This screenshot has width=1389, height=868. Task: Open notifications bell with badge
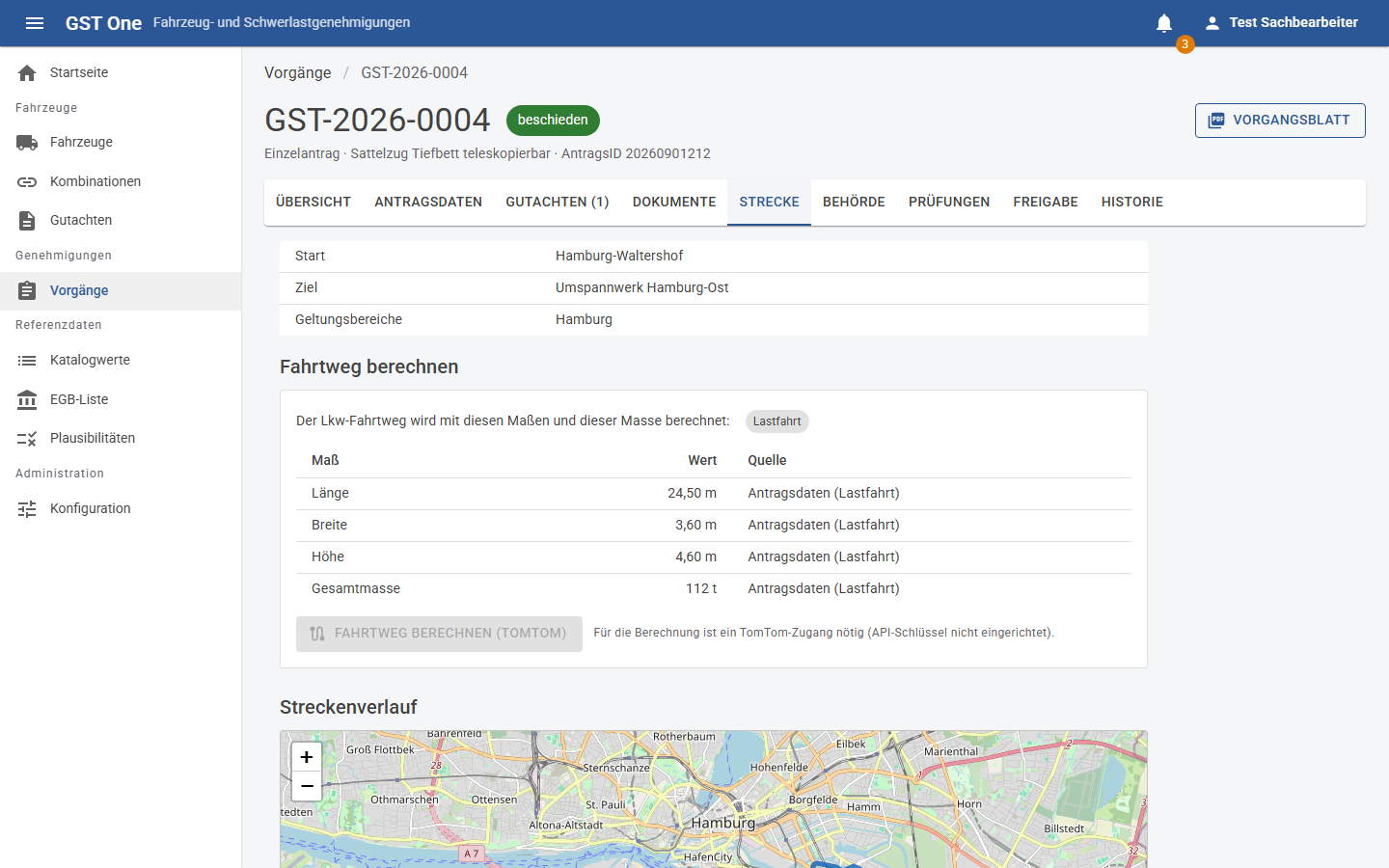[1164, 23]
